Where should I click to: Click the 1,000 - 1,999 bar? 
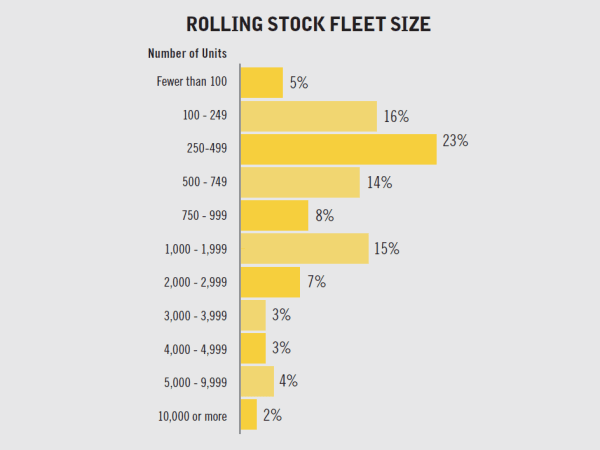pyautogui.click(x=305, y=248)
